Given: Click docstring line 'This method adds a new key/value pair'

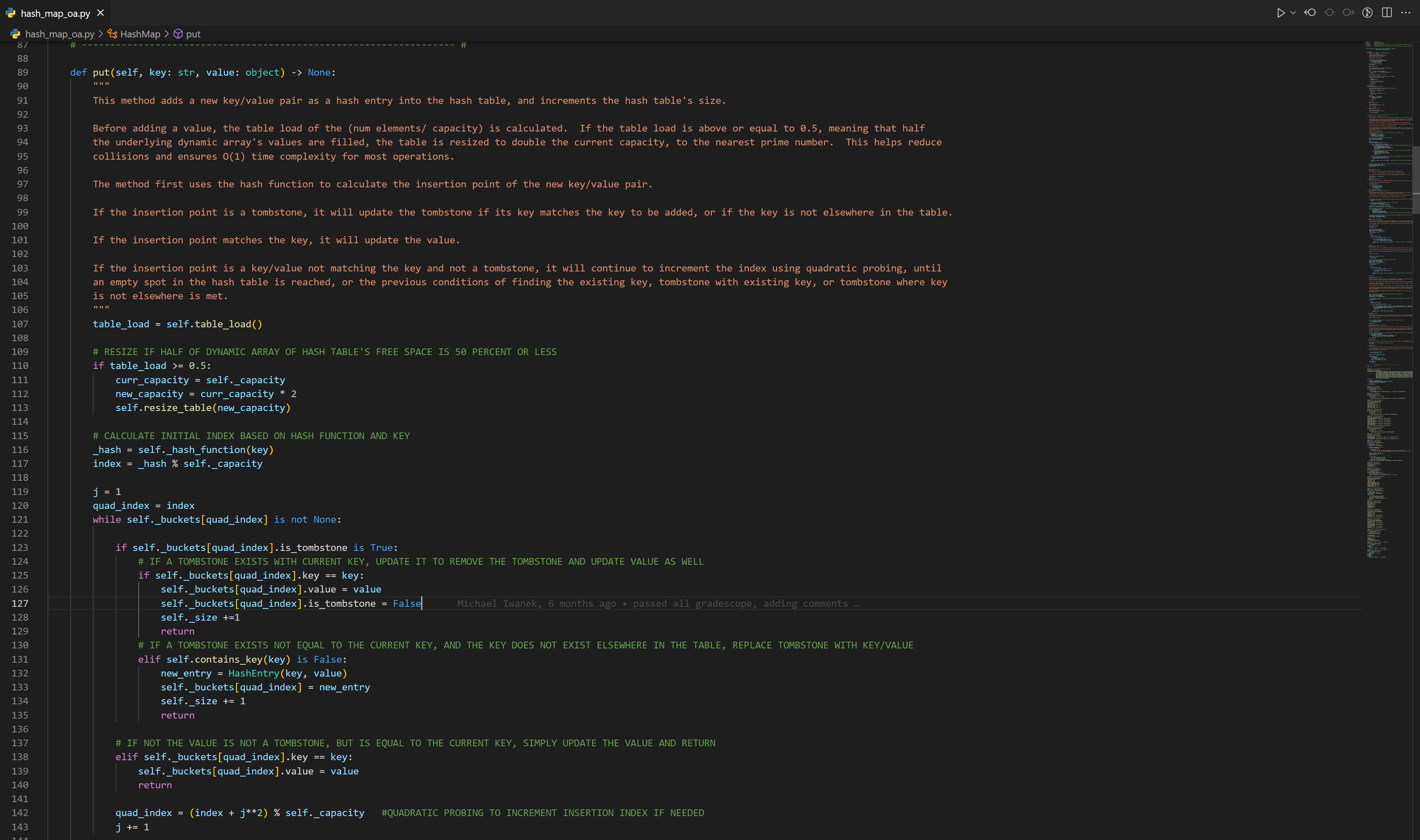Looking at the screenshot, I should (x=409, y=100).
